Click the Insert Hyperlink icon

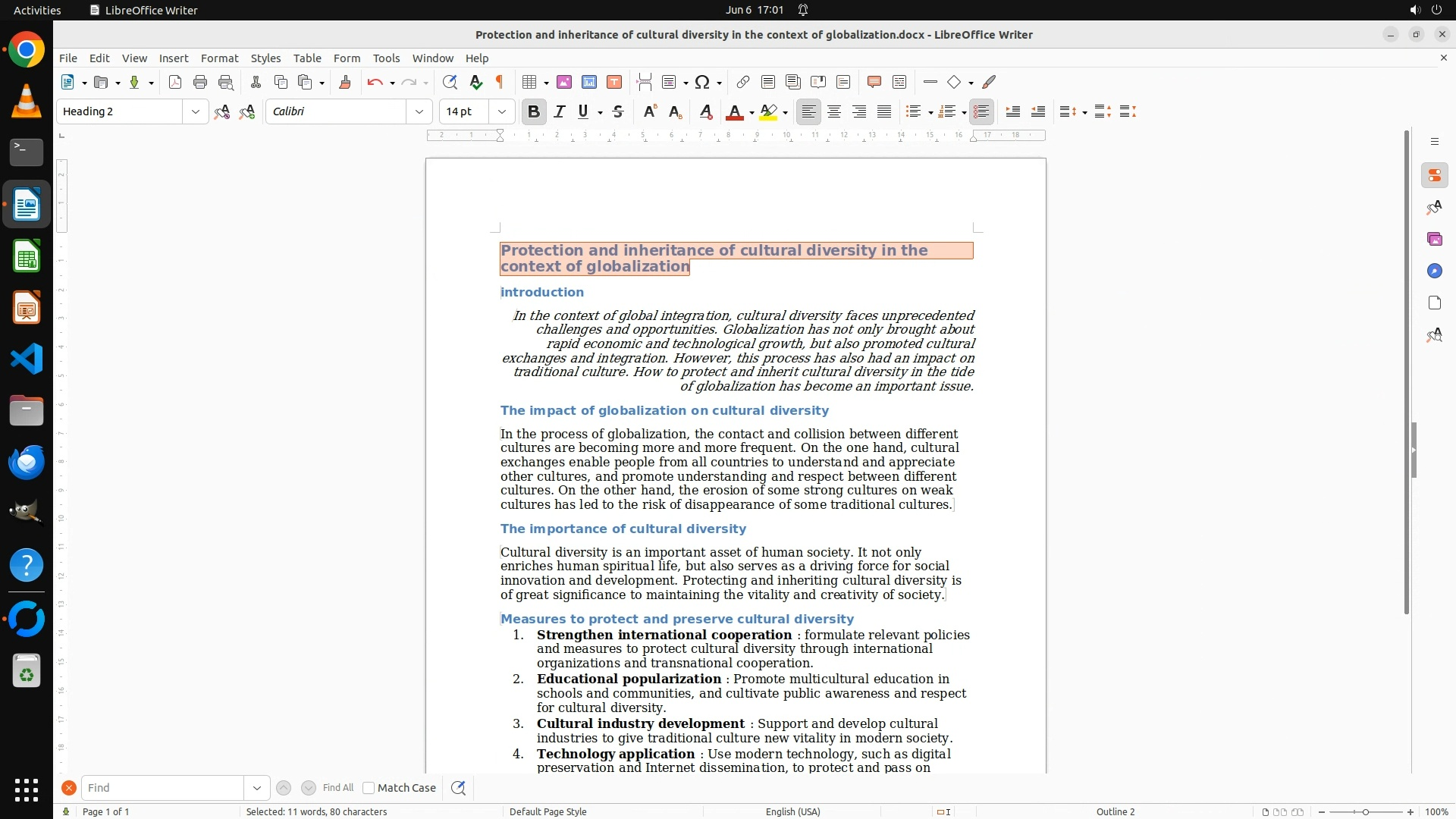[x=743, y=83]
